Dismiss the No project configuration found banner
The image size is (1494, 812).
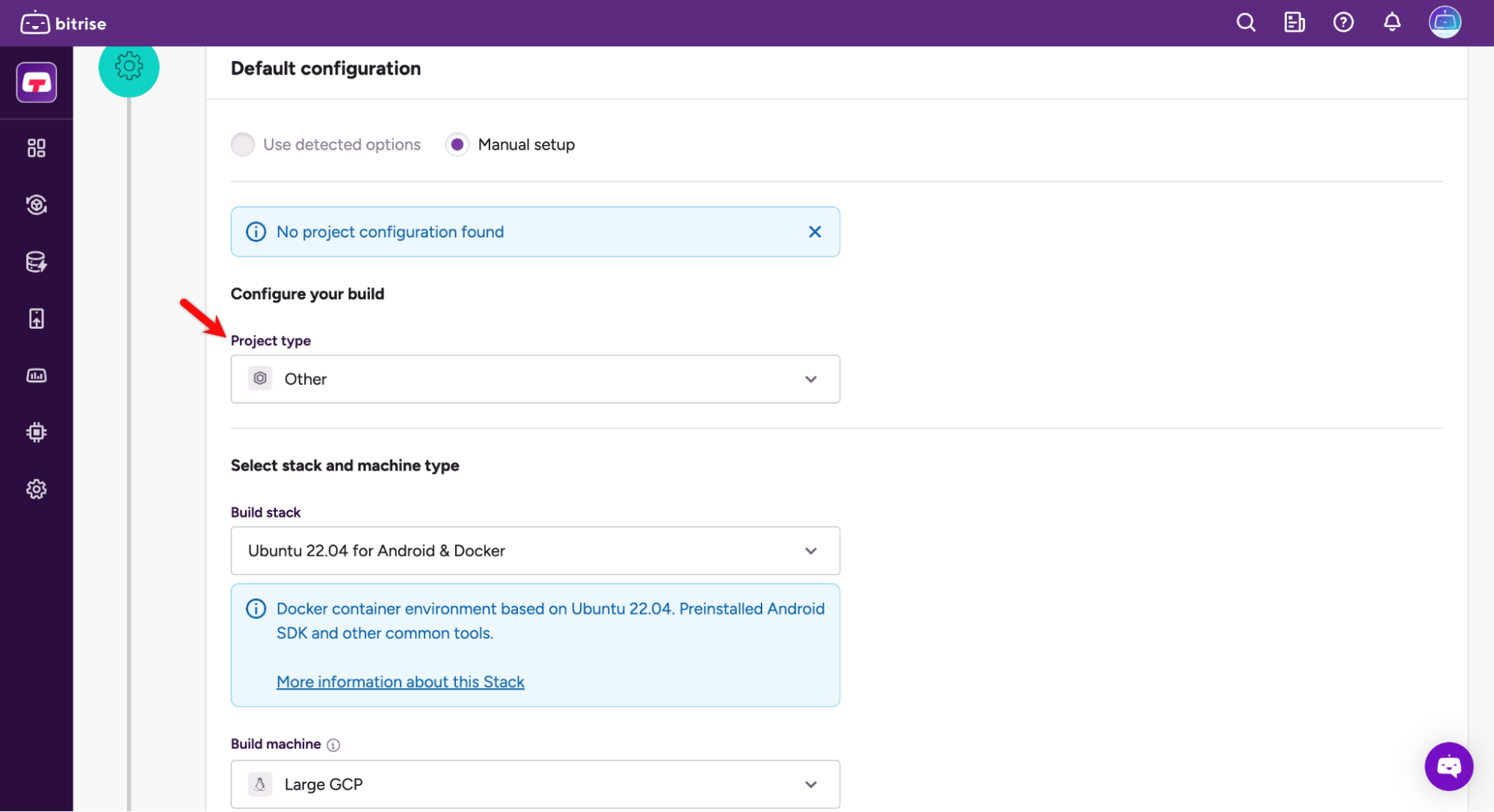click(x=815, y=232)
